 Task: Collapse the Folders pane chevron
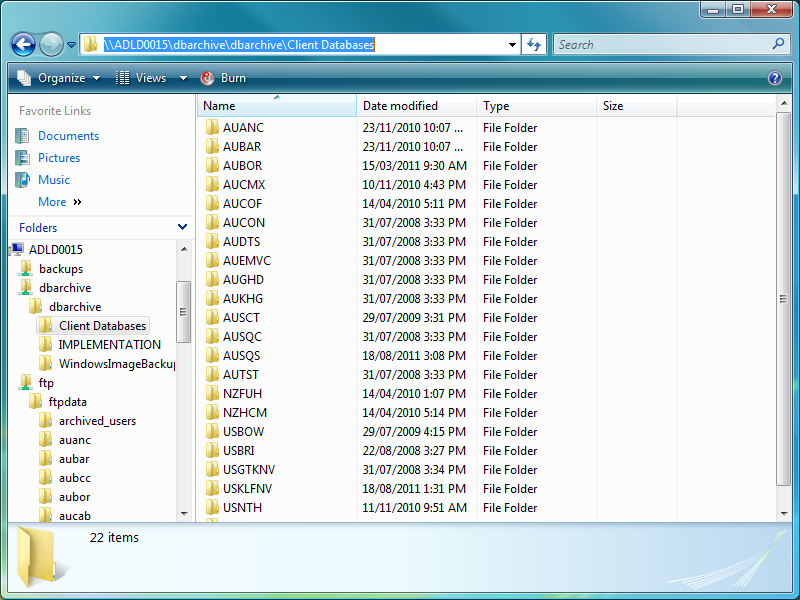182,227
